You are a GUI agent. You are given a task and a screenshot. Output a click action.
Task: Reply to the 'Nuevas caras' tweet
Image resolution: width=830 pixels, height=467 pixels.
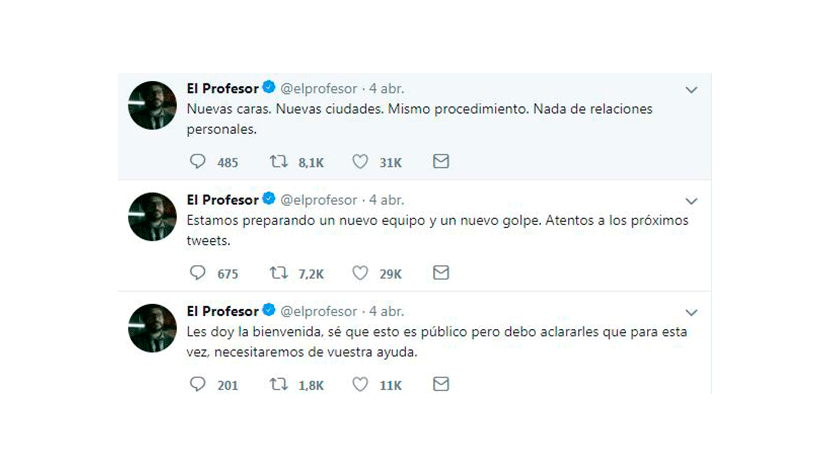(197, 161)
